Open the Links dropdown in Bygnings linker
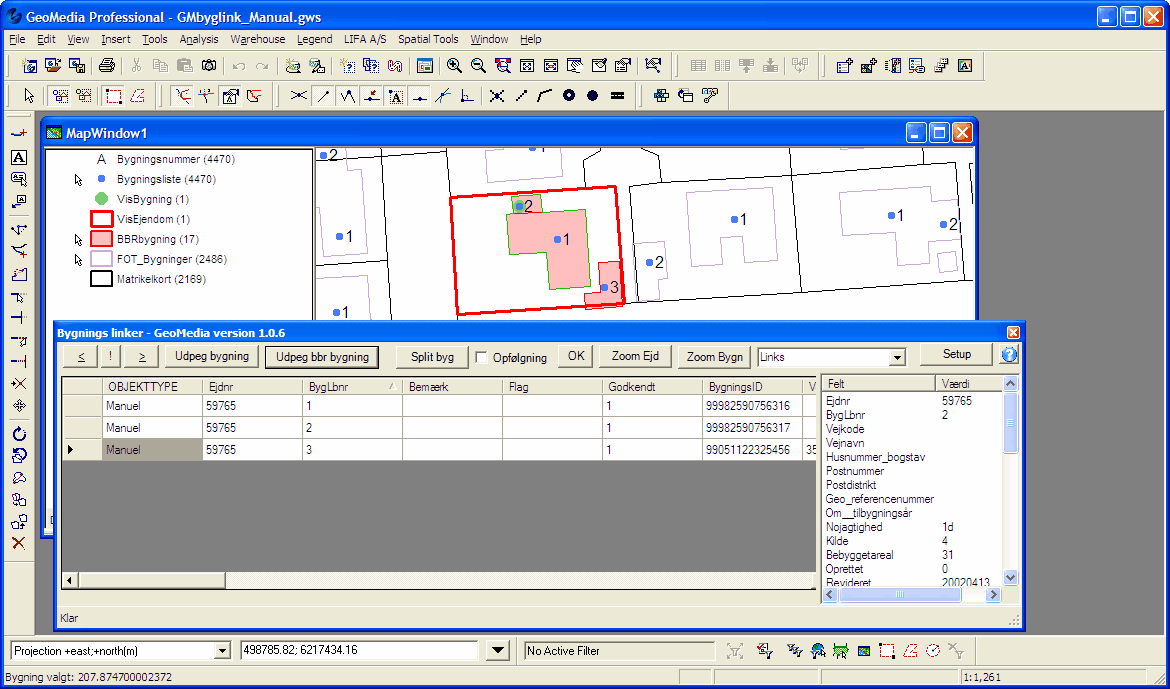Image resolution: width=1170 pixels, height=689 pixels. pos(897,358)
